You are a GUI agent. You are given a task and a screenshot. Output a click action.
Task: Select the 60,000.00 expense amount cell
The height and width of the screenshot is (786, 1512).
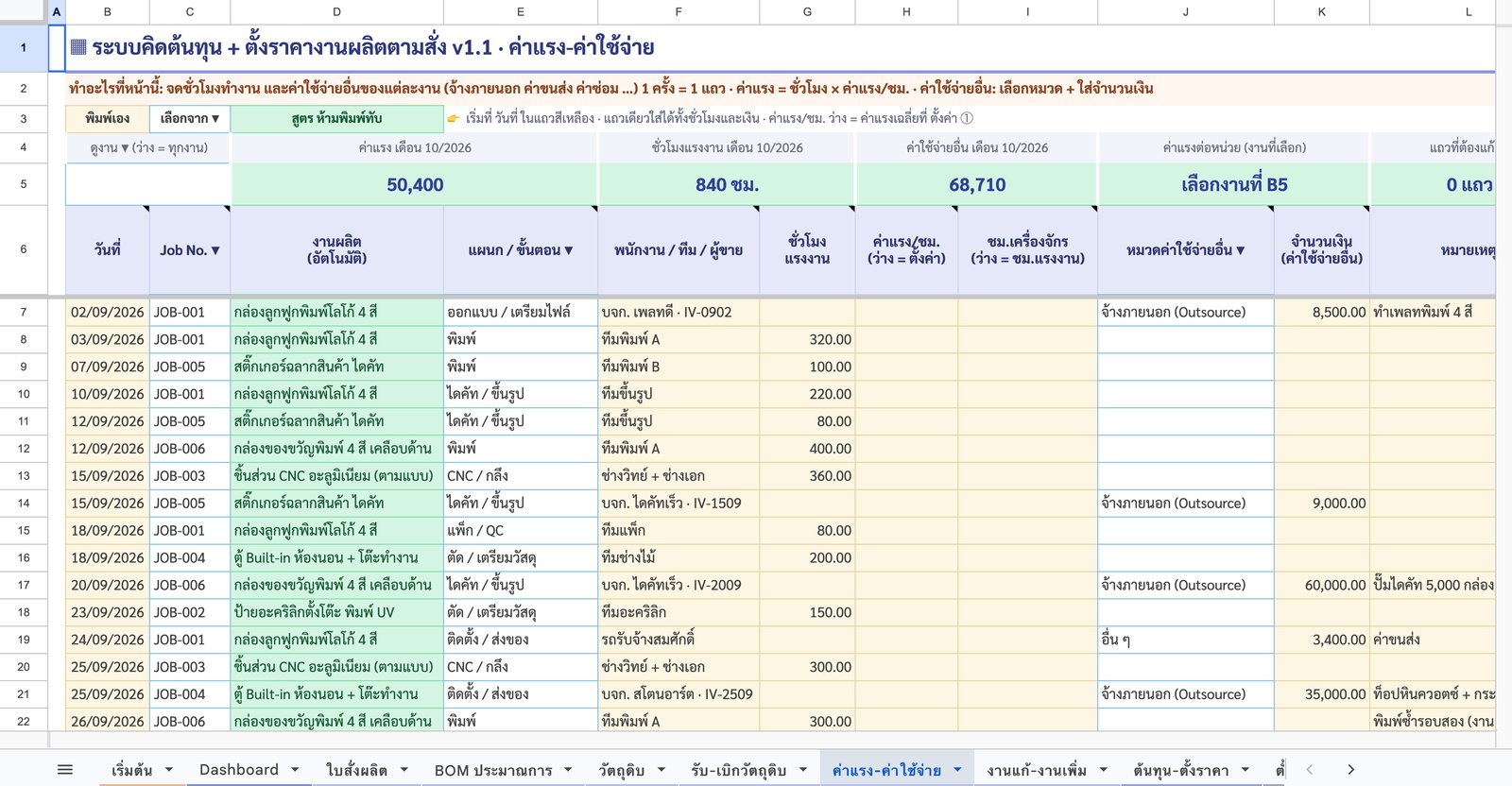tap(1322, 585)
